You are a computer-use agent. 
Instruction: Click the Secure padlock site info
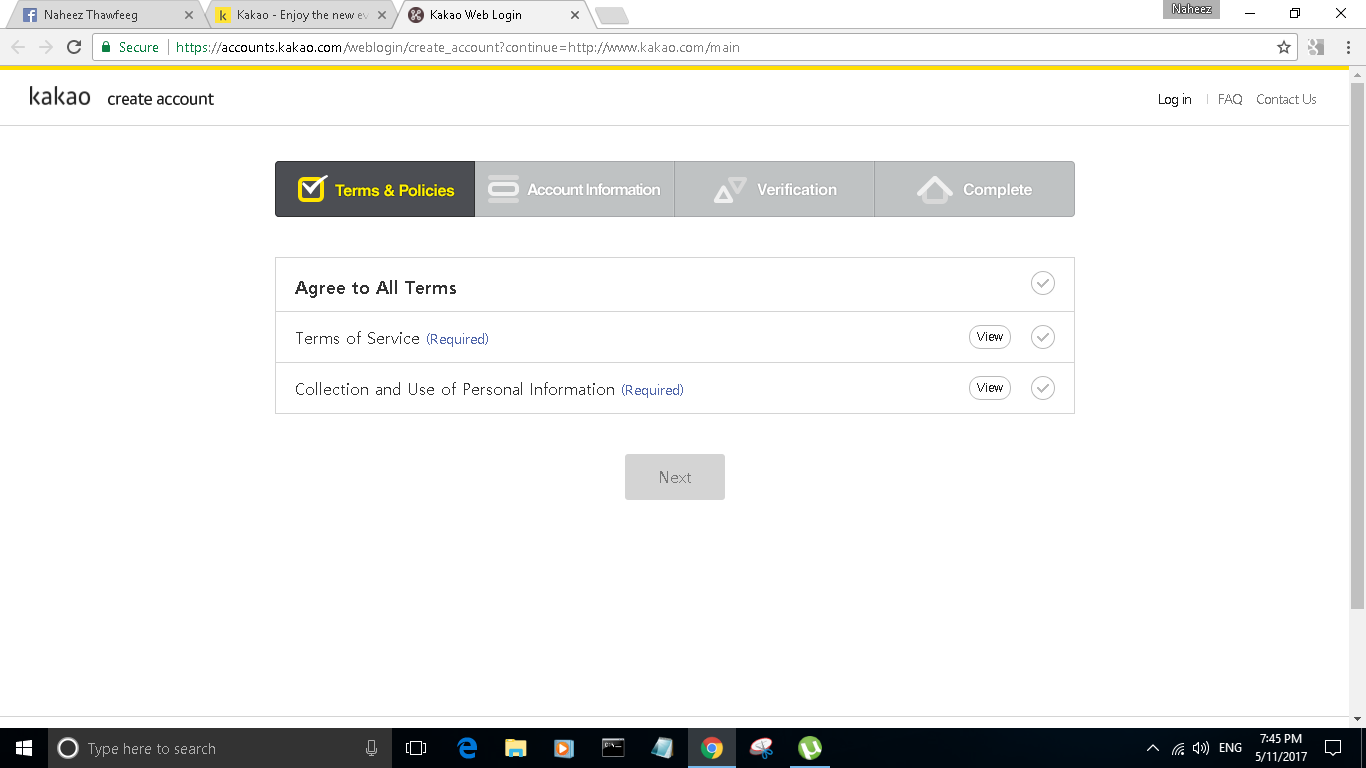(x=130, y=47)
